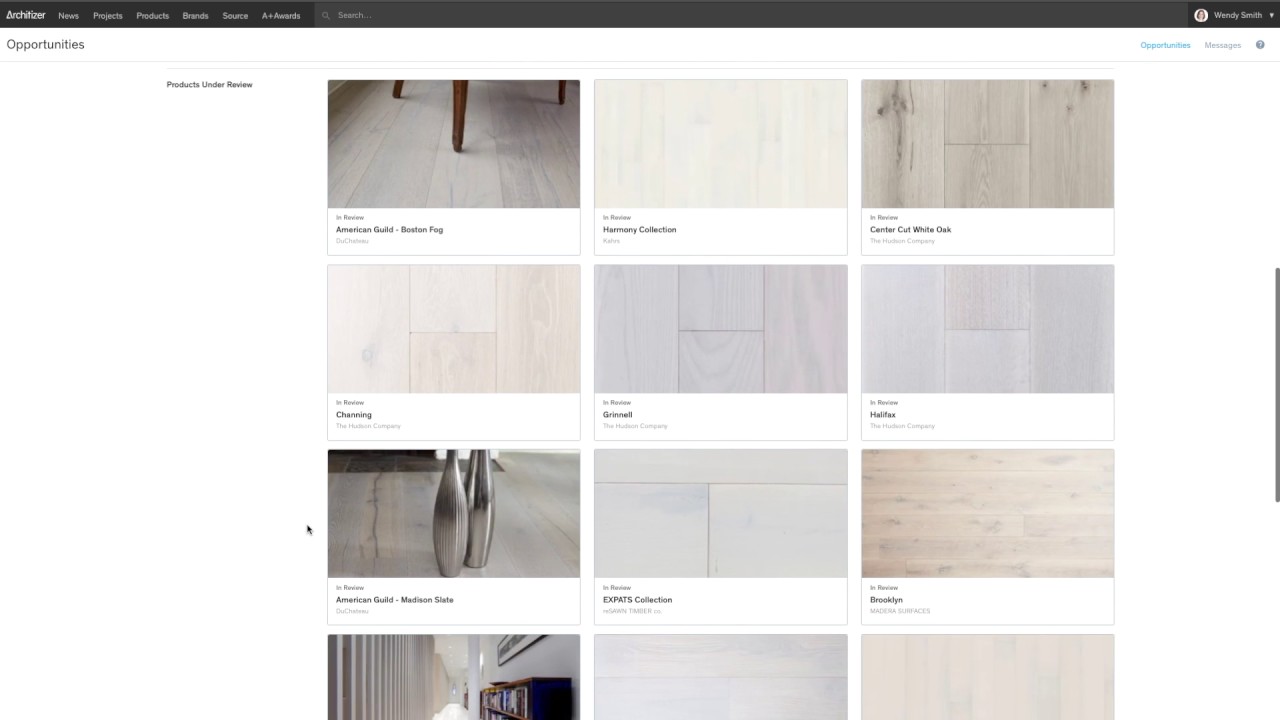The height and width of the screenshot is (720, 1280).
Task: Open Wendy Smith profile avatar
Action: click(x=1201, y=15)
